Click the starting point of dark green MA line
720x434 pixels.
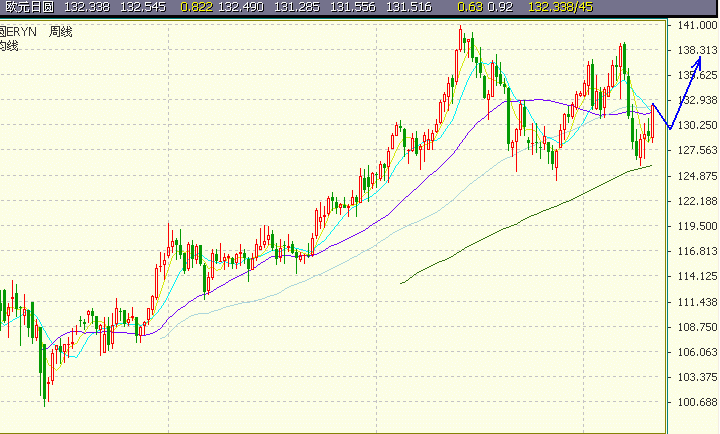pyautogui.click(x=401, y=283)
